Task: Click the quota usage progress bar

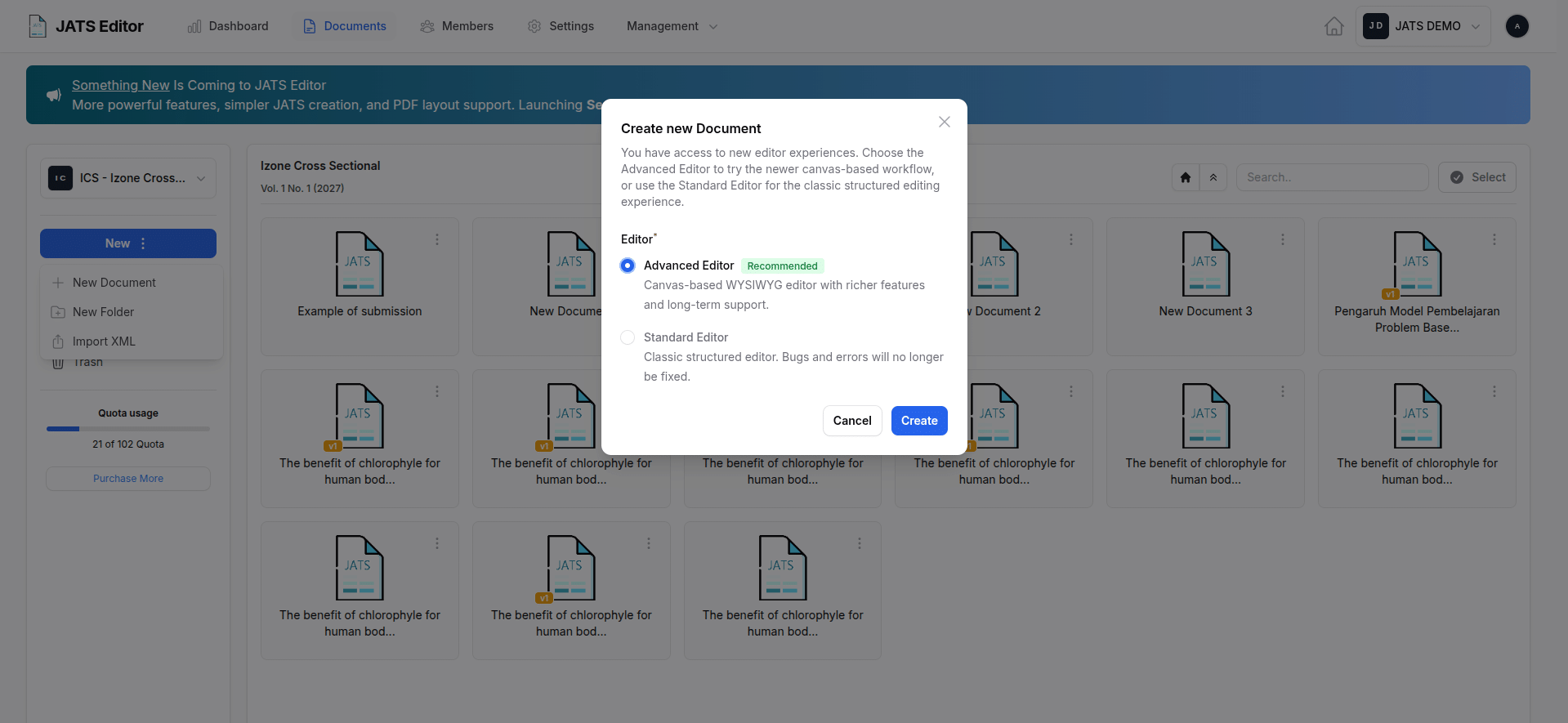Action: 128,429
